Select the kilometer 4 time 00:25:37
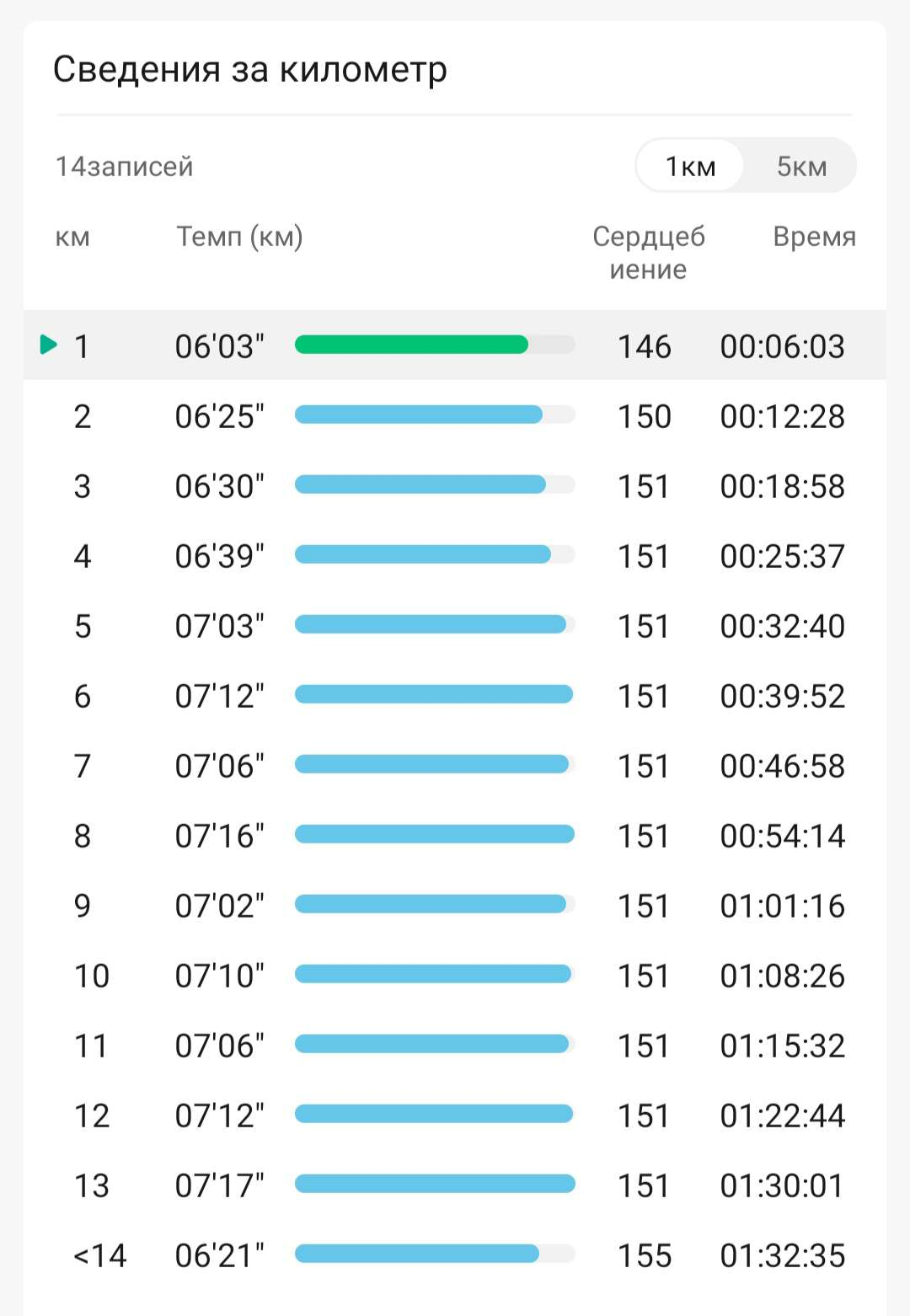Image resolution: width=910 pixels, height=1316 pixels. (782, 556)
